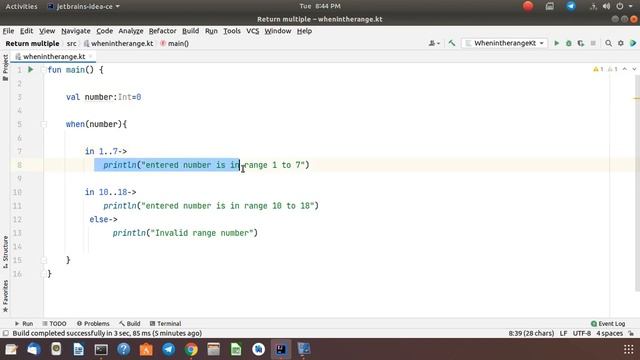Open Telegram from the dock
The height and width of the screenshot is (360, 640).
click(x=169, y=349)
